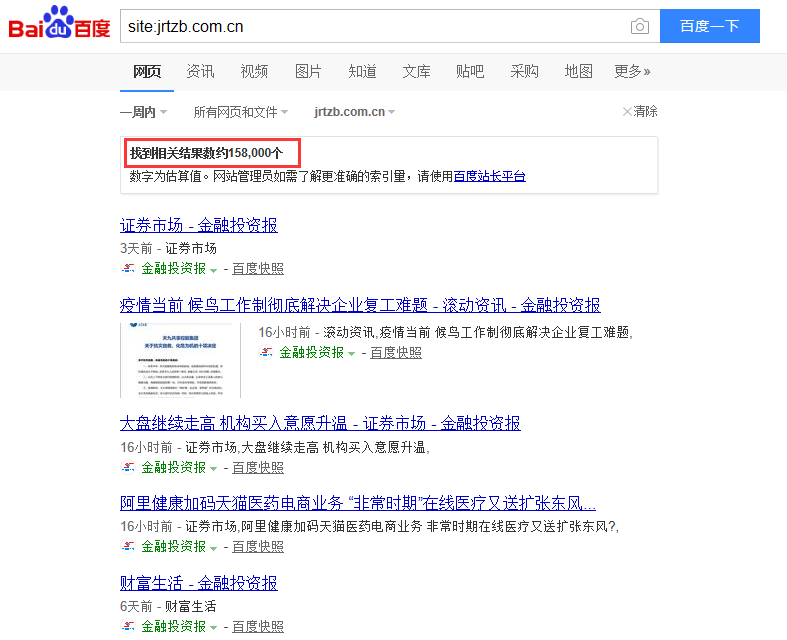Click site favicon under 大盘继续走高 result
This screenshot has height=640, width=787.
[x=128, y=467]
